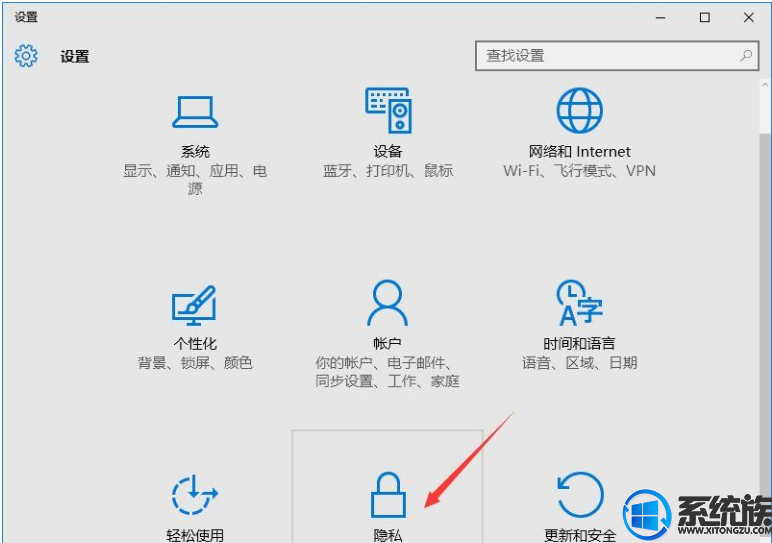The width and height of the screenshot is (772, 543).
Task: Click the scrollbar up arrow
Action: (x=765, y=85)
